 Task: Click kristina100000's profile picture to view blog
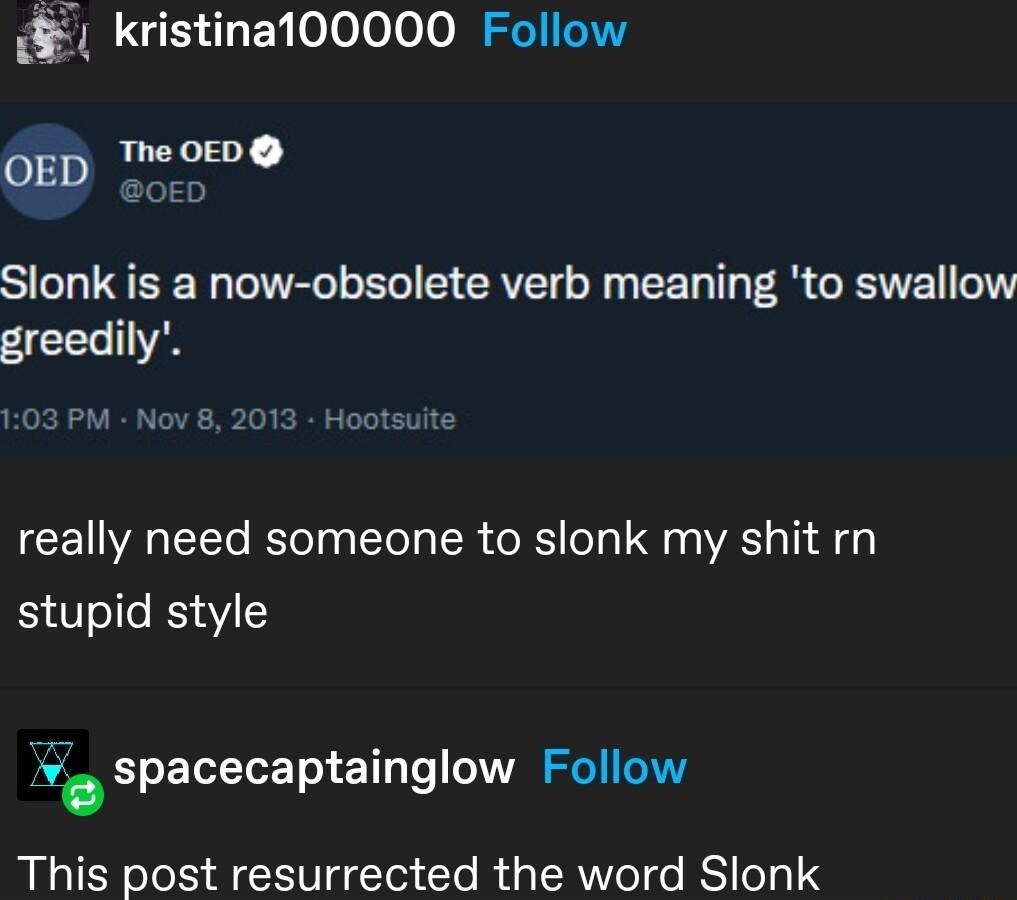click(52, 30)
